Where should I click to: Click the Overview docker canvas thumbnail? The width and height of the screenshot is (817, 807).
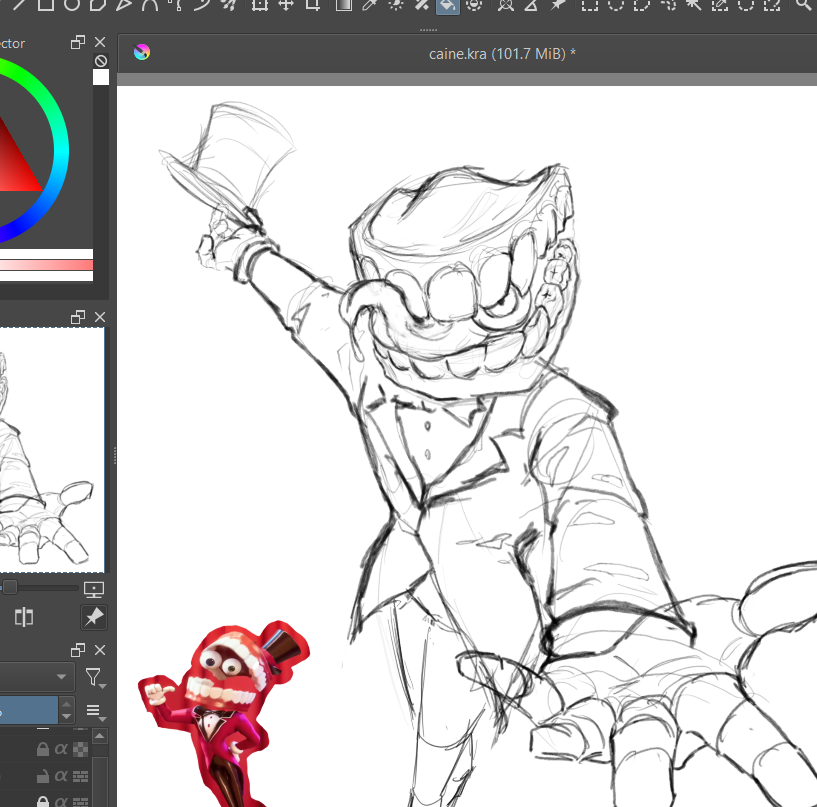52,450
